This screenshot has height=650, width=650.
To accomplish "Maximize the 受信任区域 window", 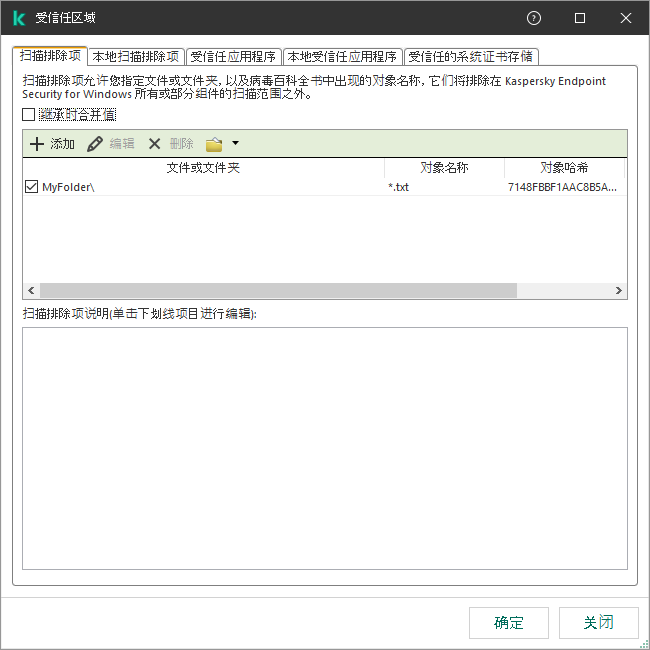I will coord(580,18).
